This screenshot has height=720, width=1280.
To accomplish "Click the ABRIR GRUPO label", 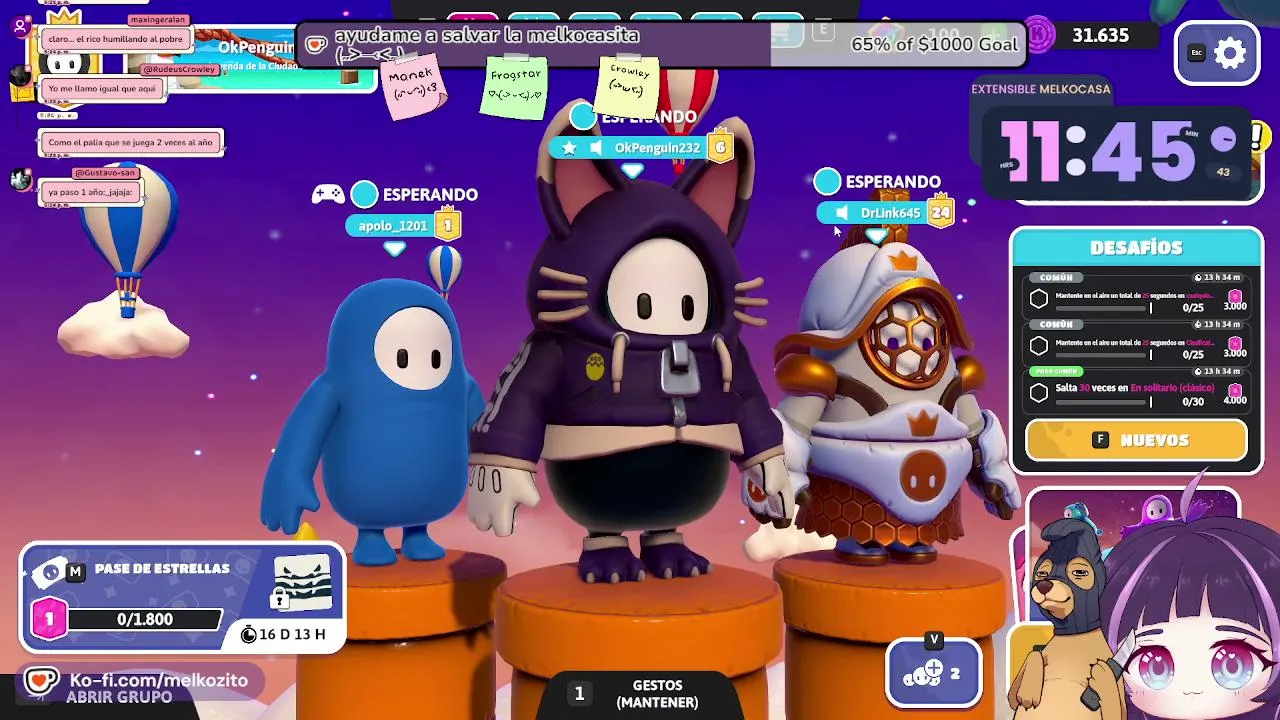I will [119, 697].
